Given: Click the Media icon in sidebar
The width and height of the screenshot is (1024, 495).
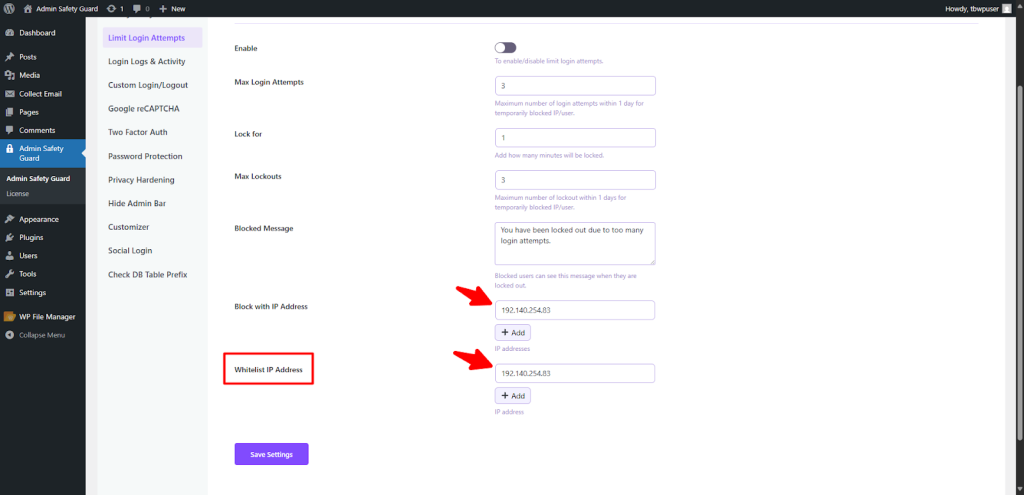Looking at the screenshot, I should [9, 75].
